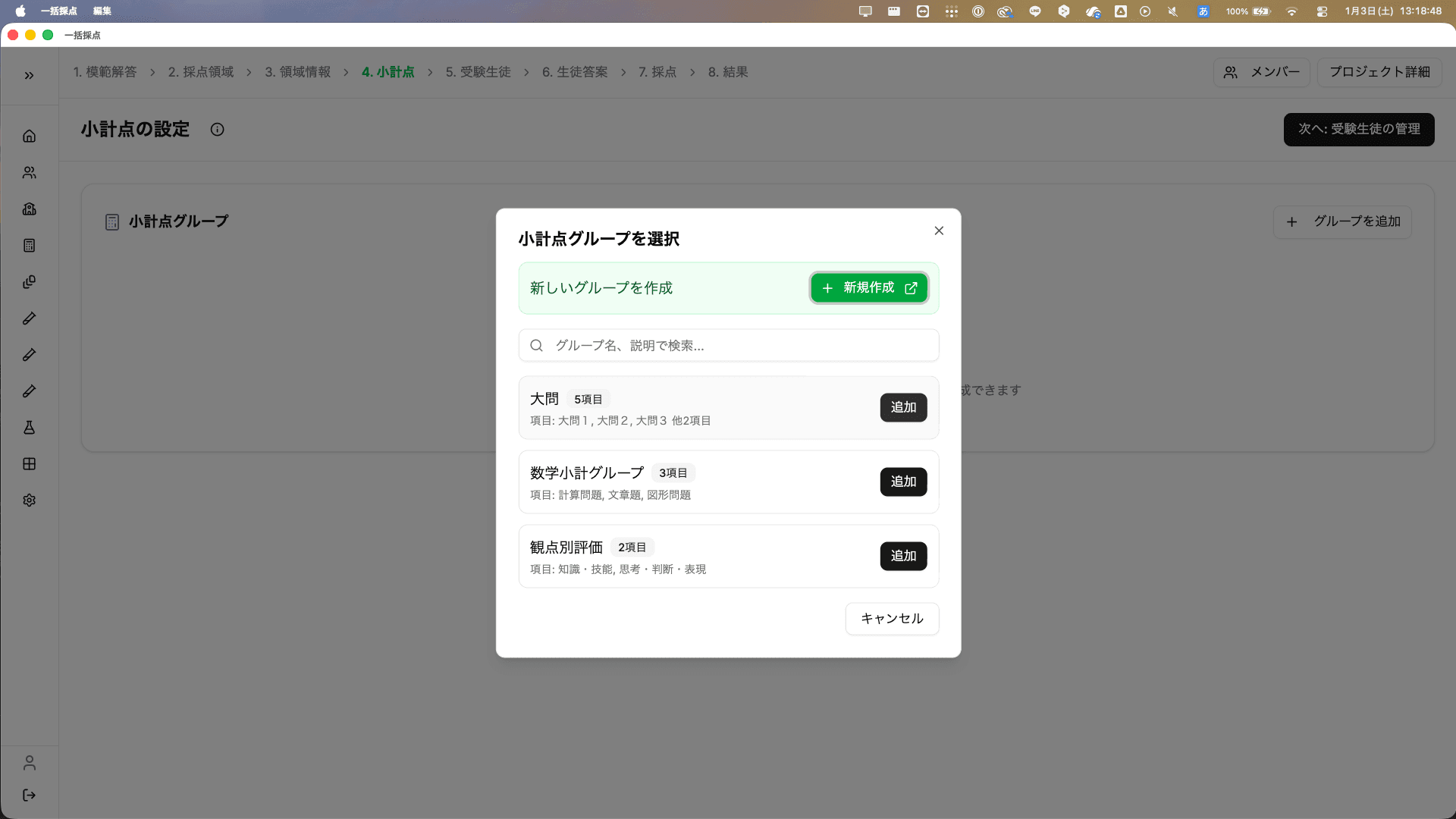The height and width of the screenshot is (819, 1456).
Task: Open the Control Center in the menu bar
Action: pyautogui.click(x=1322, y=11)
